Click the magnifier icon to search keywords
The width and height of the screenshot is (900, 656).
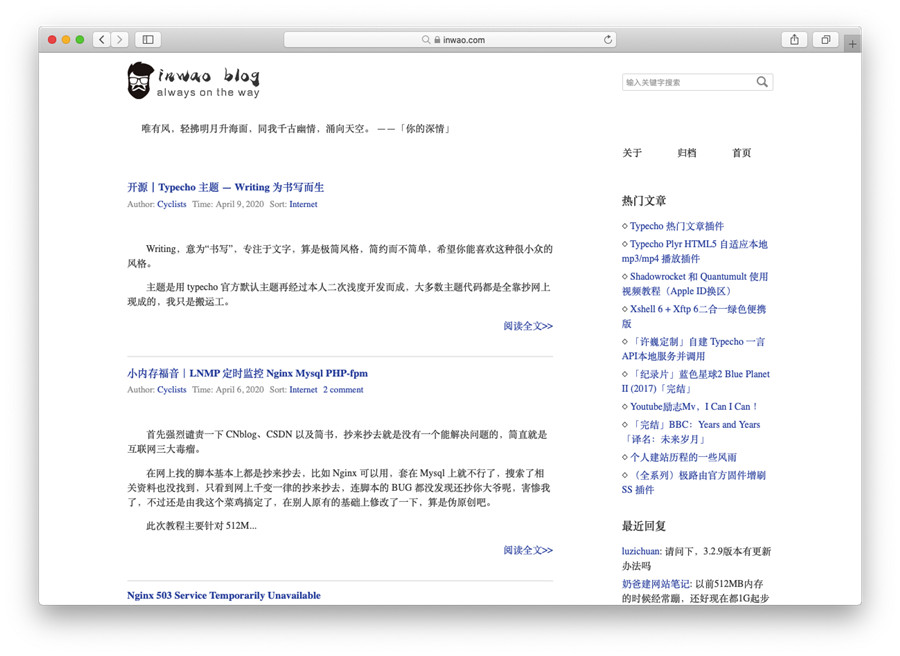[x=761, y=81]
